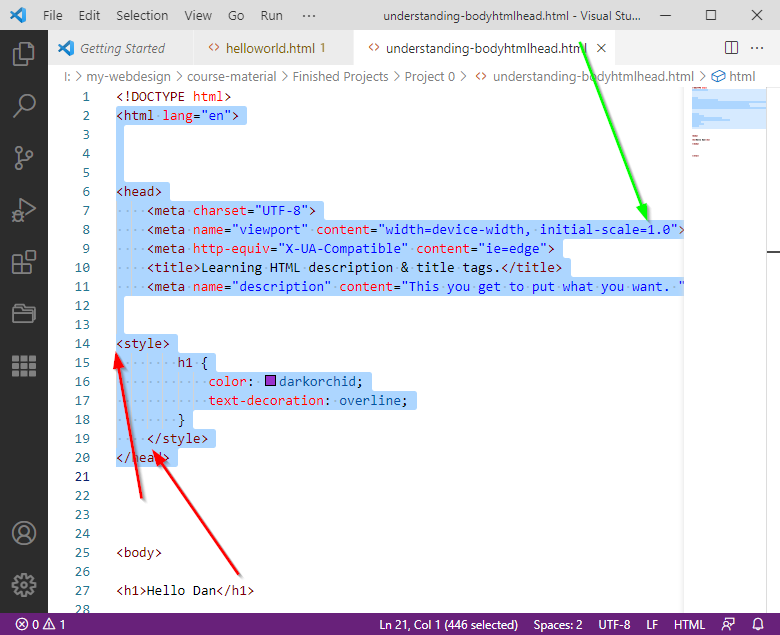
Task: Click the charset="UTF-8" meta line
Action: (x=231, y=210)
